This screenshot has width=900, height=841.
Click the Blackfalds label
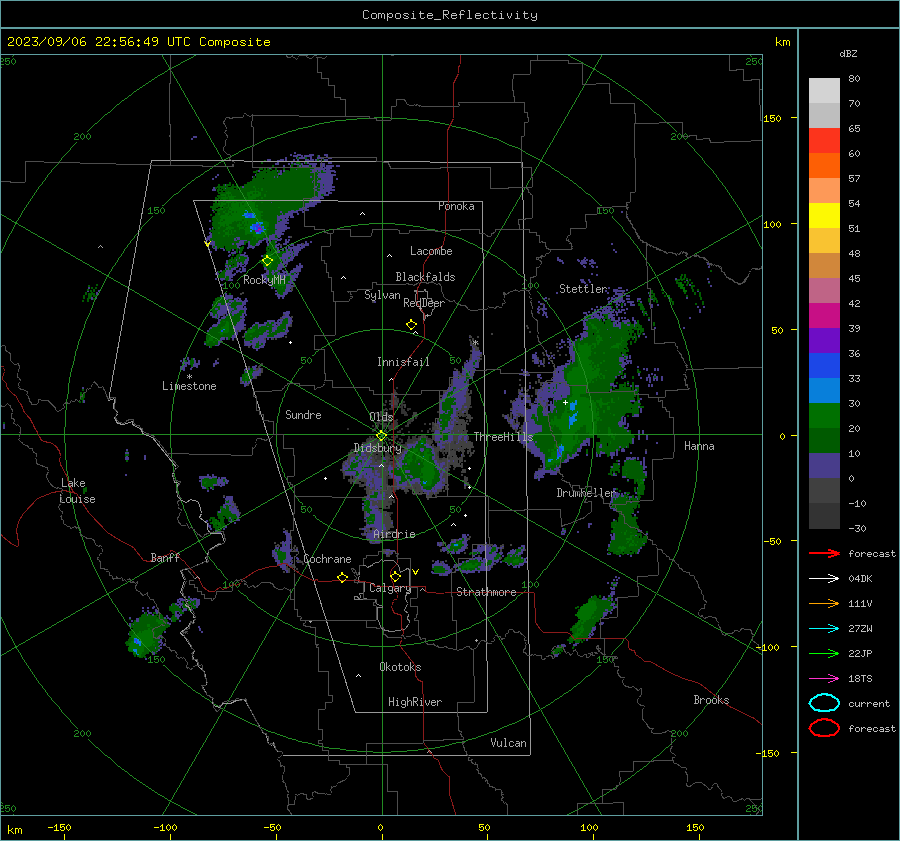(425, 277)
